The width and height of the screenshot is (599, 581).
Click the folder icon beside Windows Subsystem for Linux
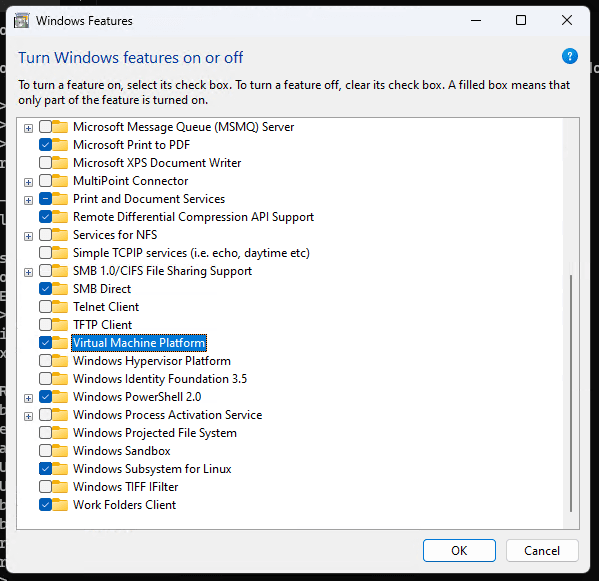click(x=60, y=469)
